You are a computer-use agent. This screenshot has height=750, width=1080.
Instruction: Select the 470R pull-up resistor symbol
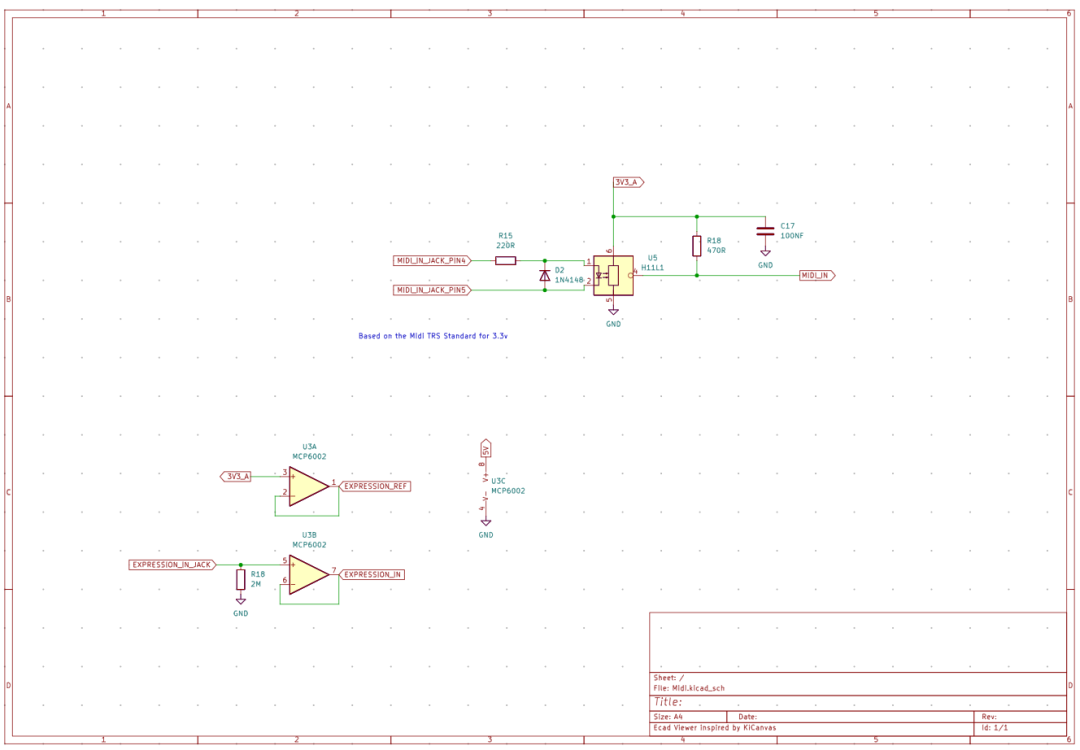(x=696, y=246)
